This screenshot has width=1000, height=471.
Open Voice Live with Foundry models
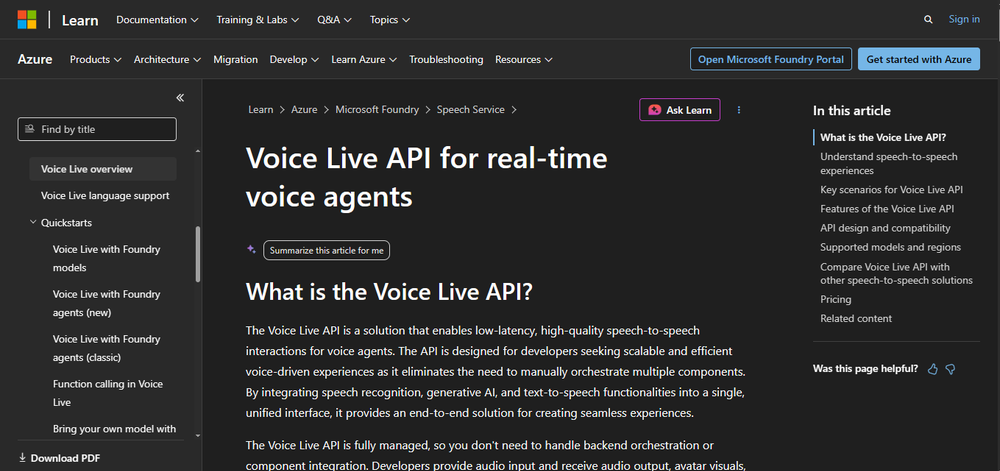(x=107, y=258)
